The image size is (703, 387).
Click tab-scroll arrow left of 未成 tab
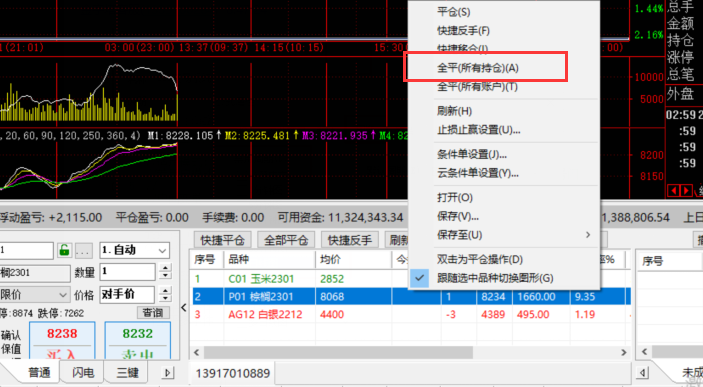click(x=643, y=373)
